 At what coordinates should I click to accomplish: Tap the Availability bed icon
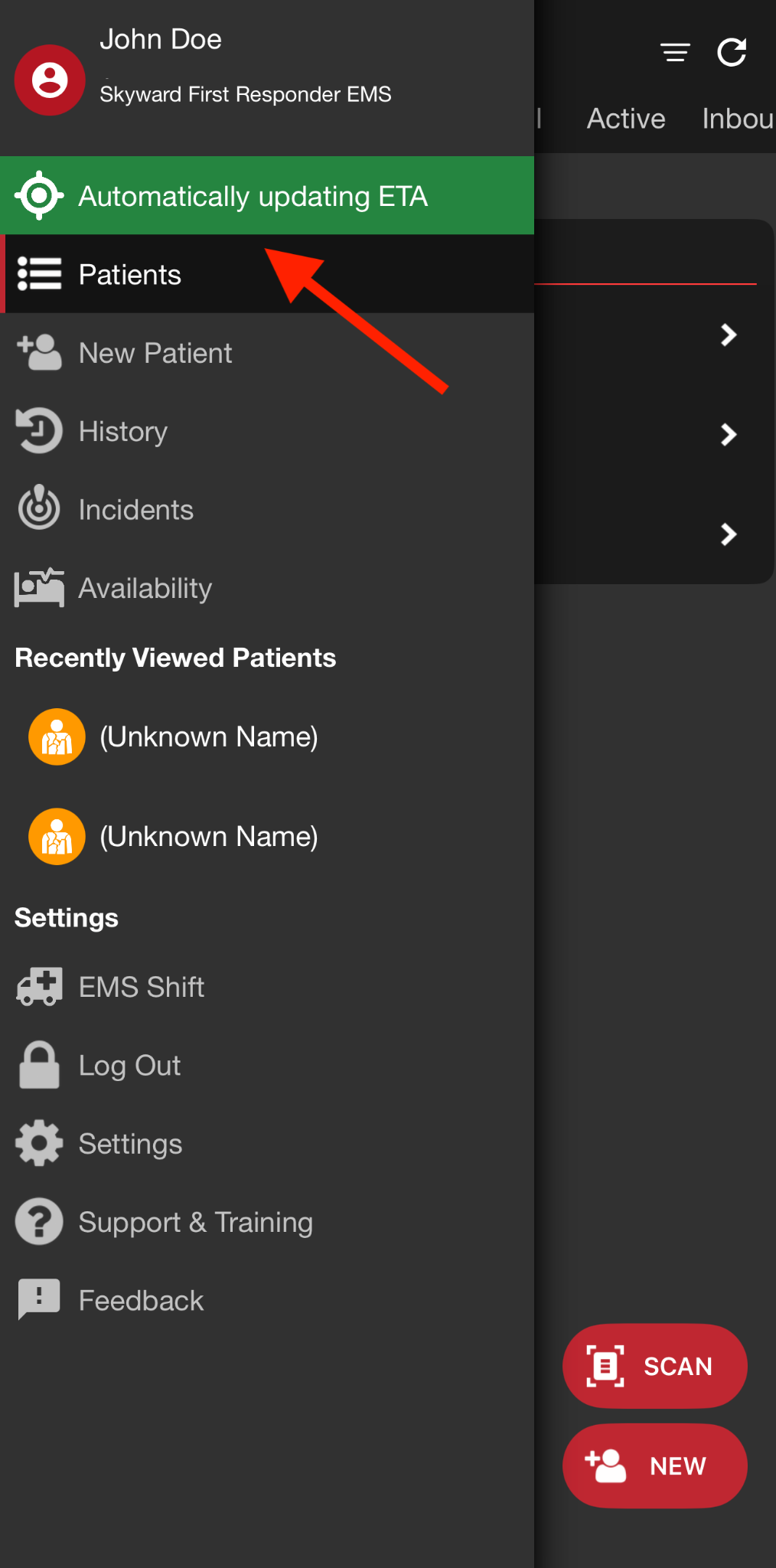coord(39,588)
